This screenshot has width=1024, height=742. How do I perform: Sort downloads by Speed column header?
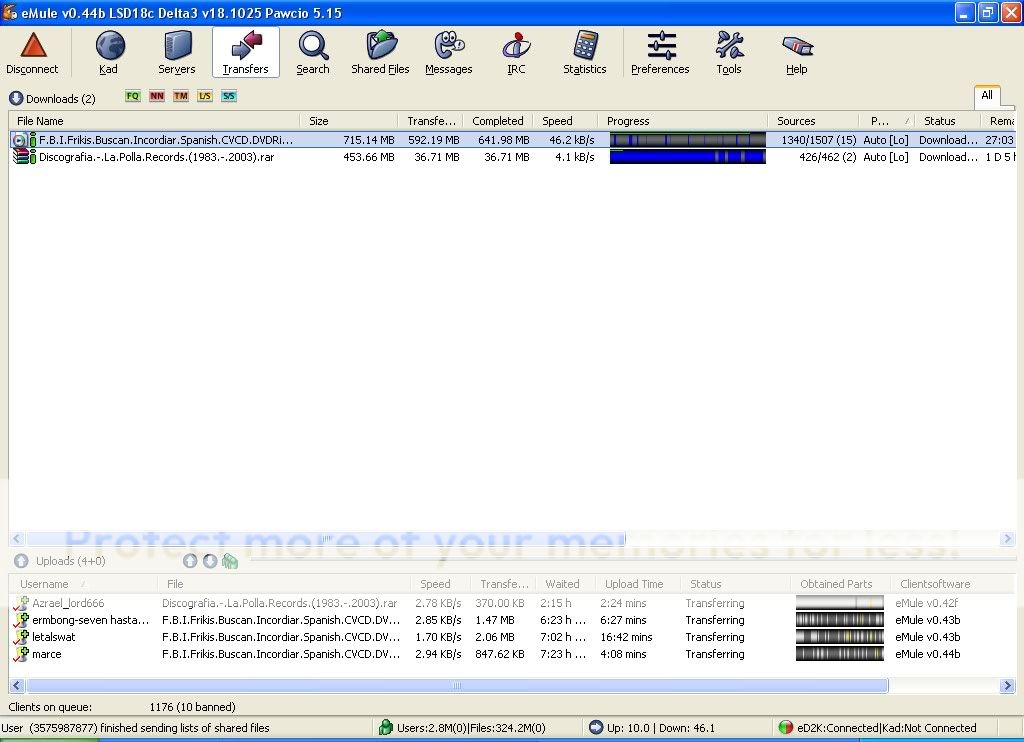pos(566,121)
